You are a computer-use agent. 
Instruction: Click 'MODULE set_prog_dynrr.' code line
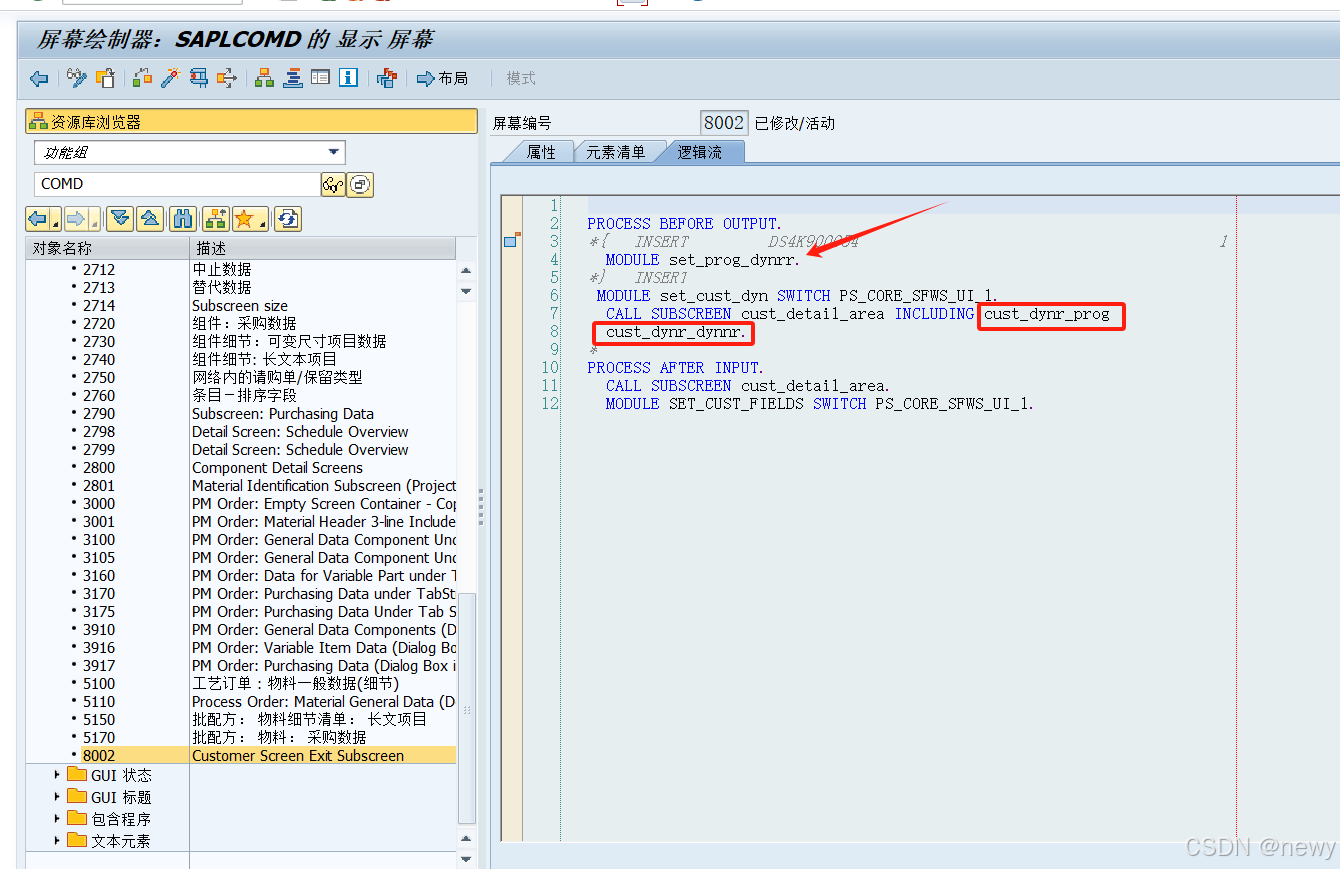(x=702, y=260)
